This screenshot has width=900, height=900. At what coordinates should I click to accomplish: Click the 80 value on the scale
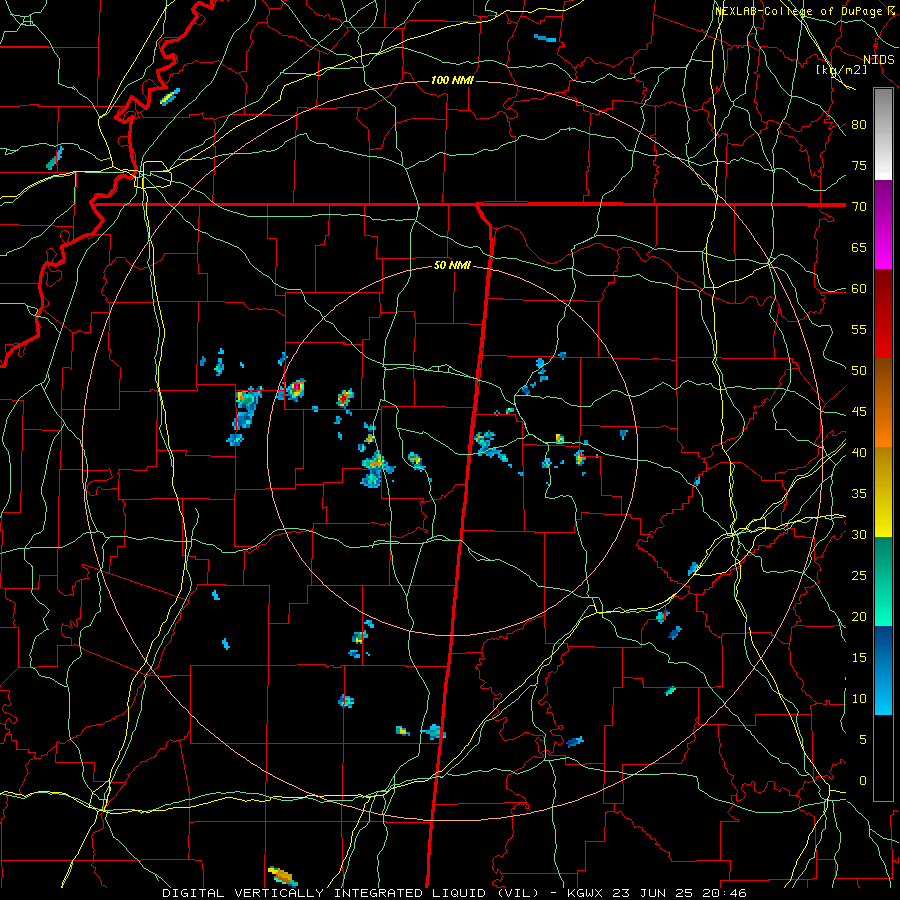point(859,125)
